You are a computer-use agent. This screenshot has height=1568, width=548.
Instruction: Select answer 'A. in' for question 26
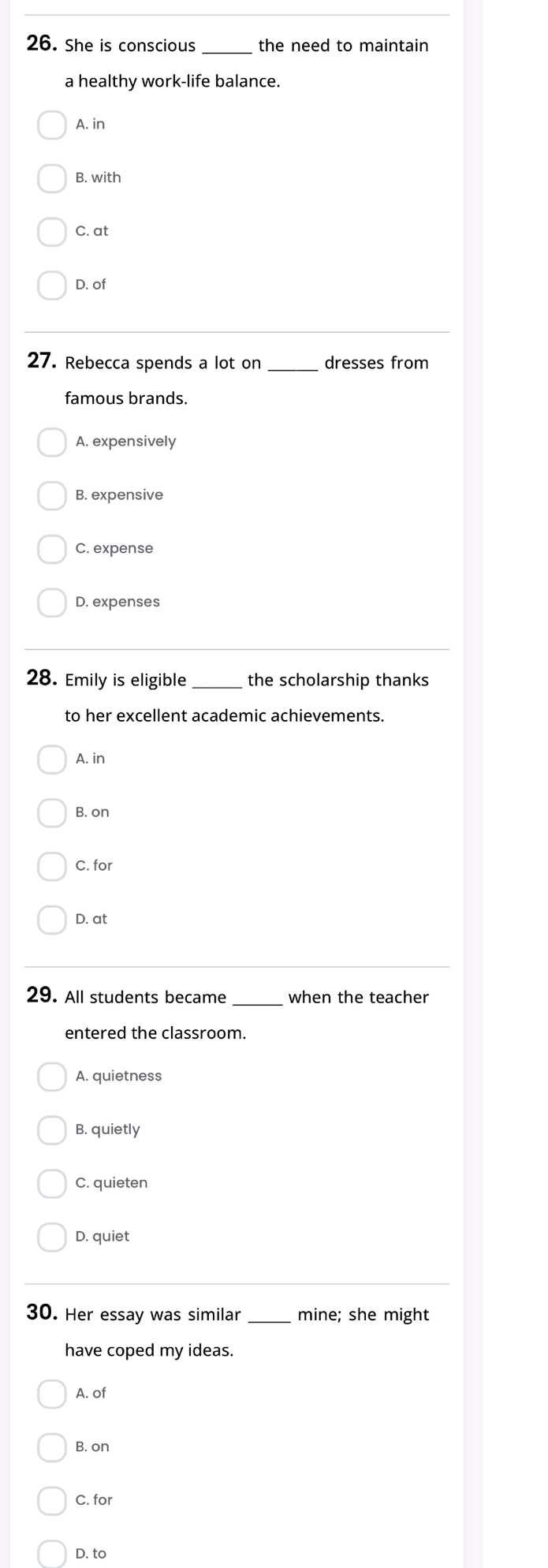tap(52, 125)
